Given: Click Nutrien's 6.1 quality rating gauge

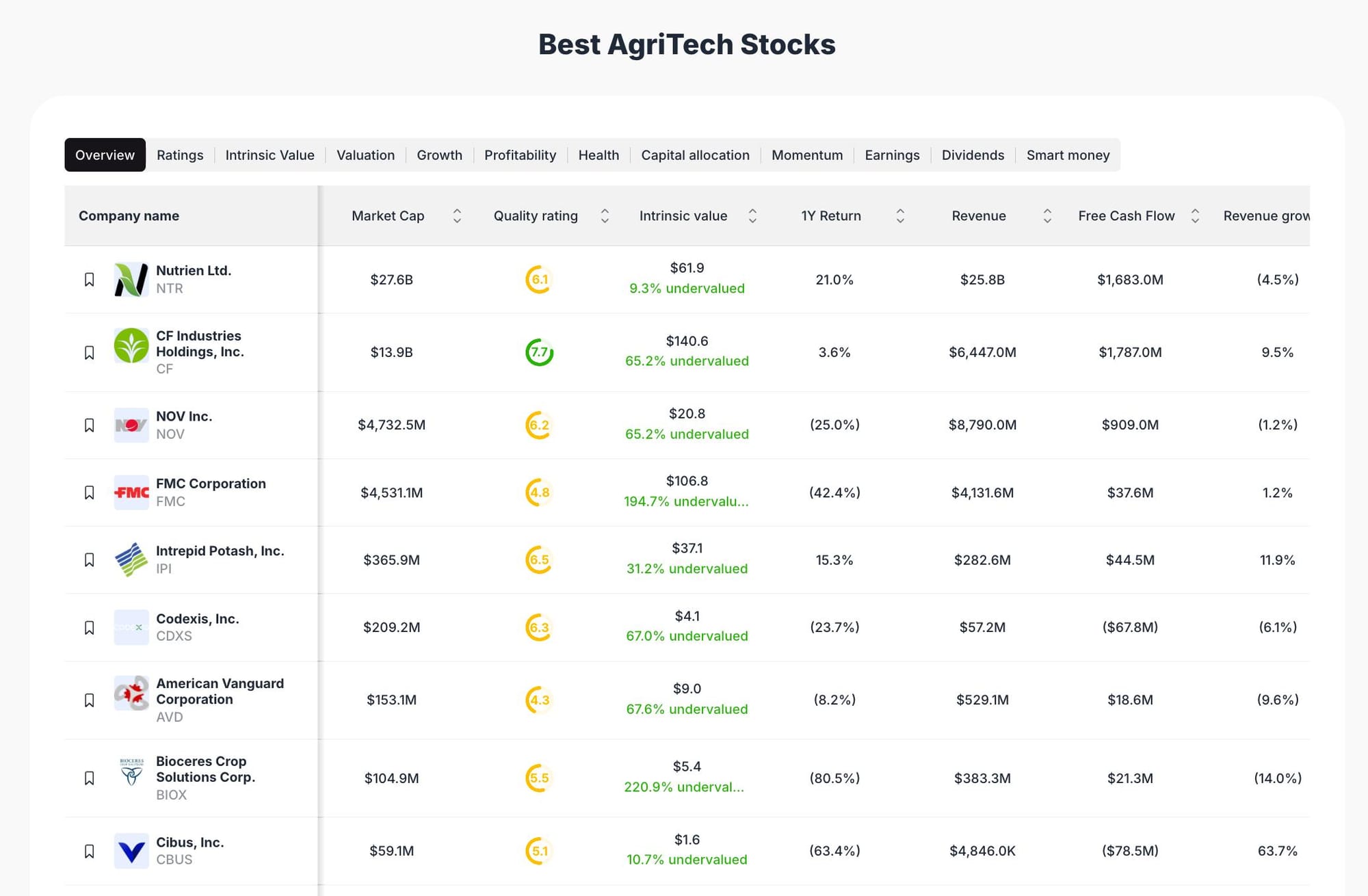Looking at the screenshot, I should tap(539, 279).
